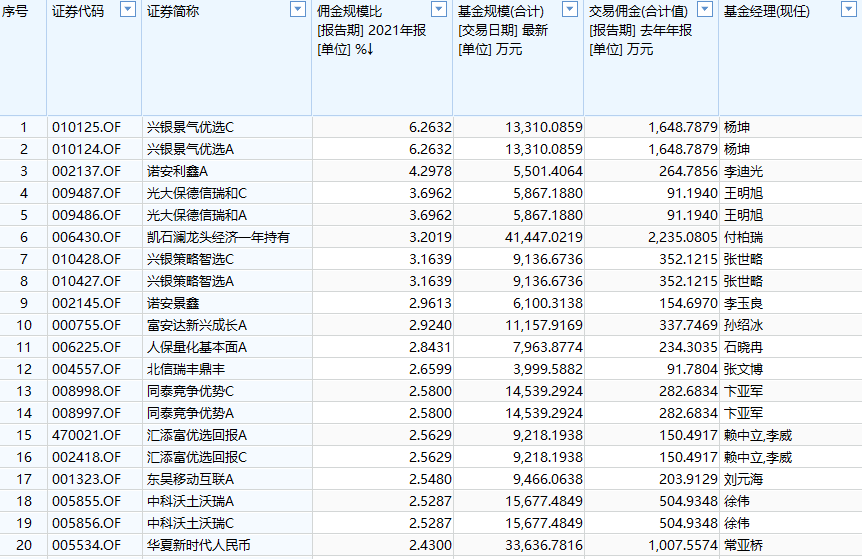Select commission value 2,235.0805

(x=683, y=237)
